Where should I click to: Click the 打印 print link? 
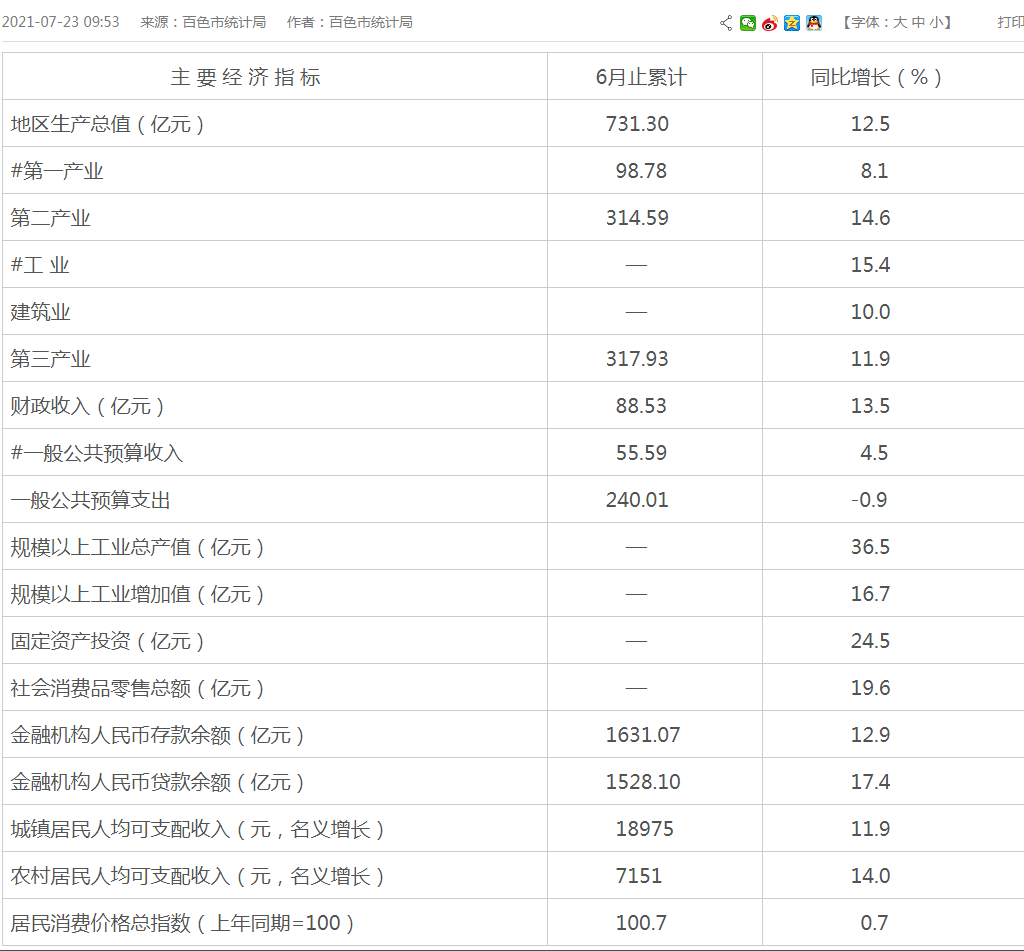pos(1010,22)
